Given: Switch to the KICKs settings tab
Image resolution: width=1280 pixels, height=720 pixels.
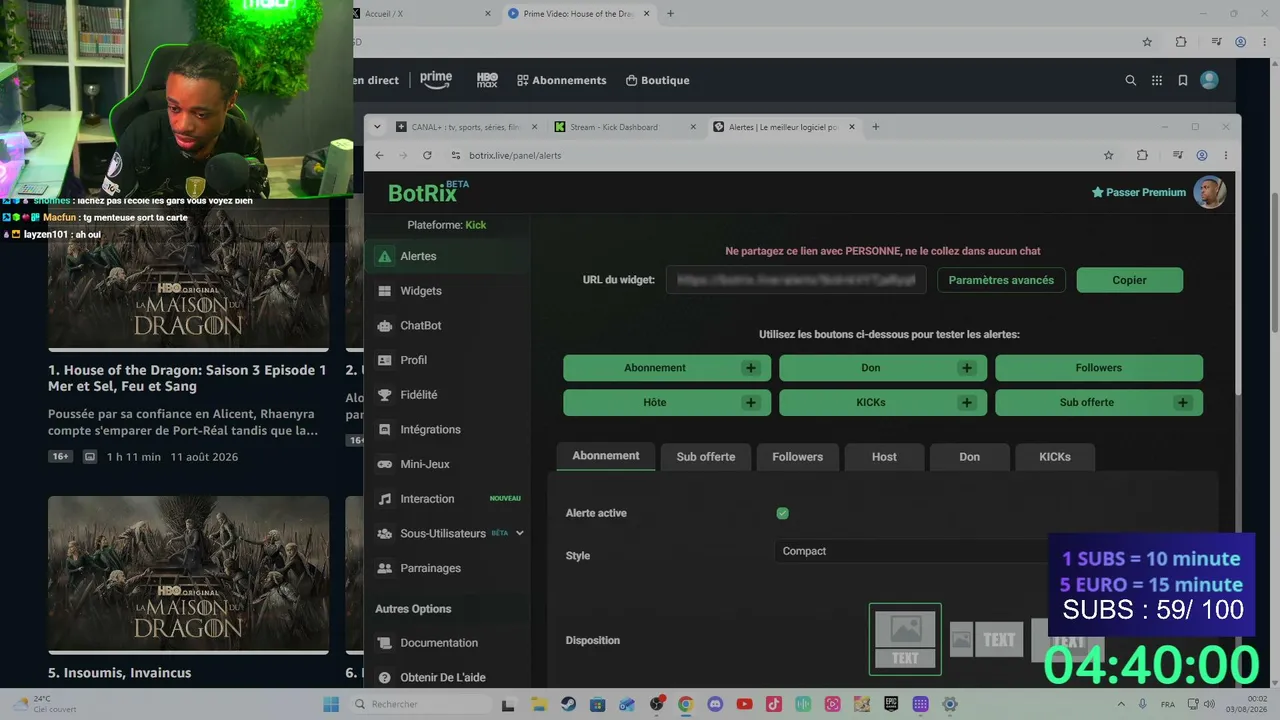Looking at the screenshot, I should pyautogui.click(x=1055, y=457).
